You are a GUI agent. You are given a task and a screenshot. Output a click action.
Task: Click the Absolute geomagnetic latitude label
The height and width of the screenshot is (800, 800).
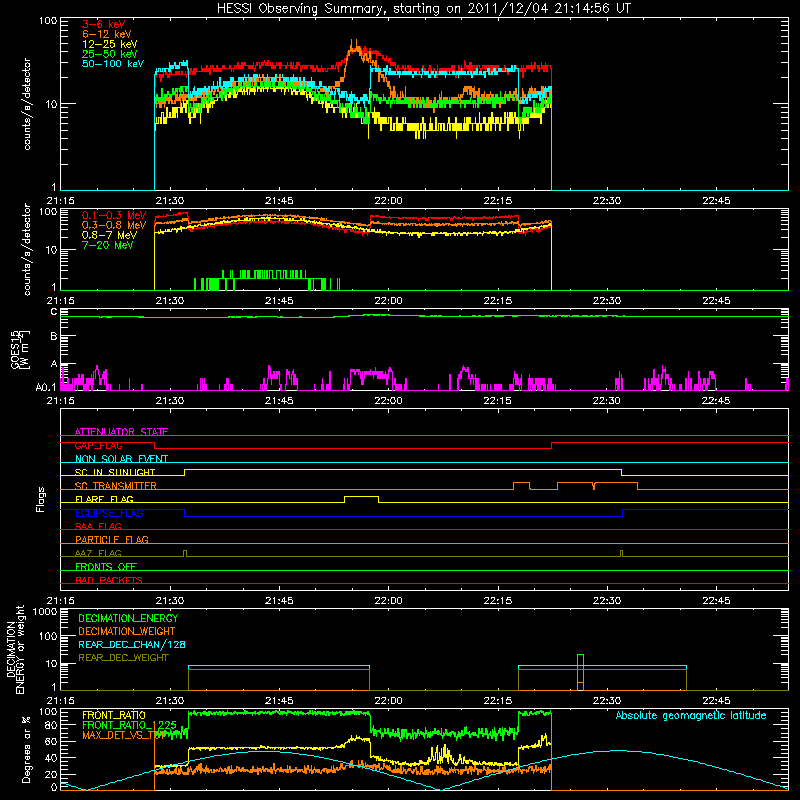[x=691, y=715]
